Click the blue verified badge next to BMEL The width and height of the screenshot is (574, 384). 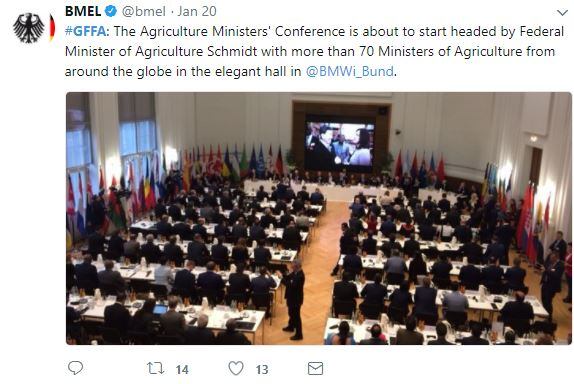111,11
